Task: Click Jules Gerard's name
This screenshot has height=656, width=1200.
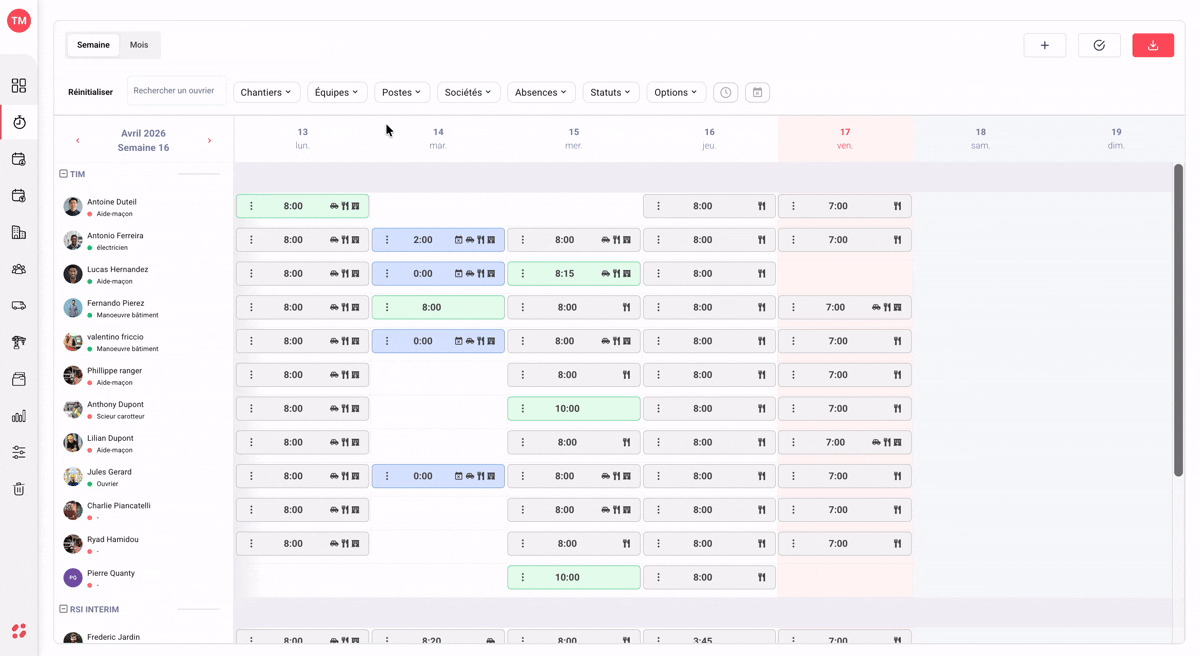Action: (x=109, y=472)
